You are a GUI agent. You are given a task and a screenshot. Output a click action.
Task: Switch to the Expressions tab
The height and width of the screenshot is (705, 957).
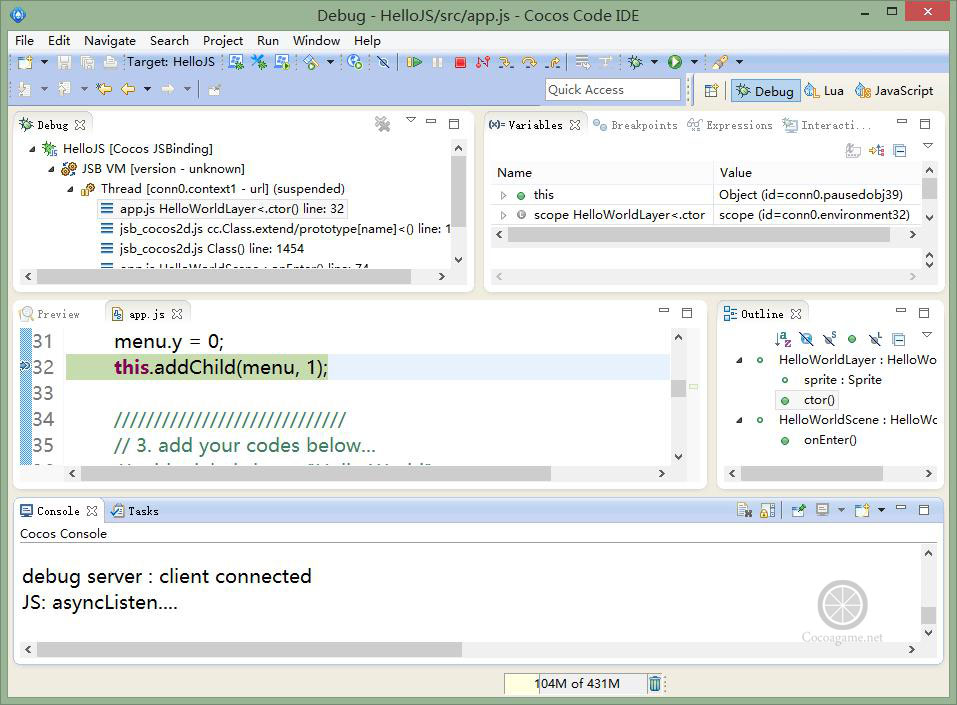coord(731,125)
